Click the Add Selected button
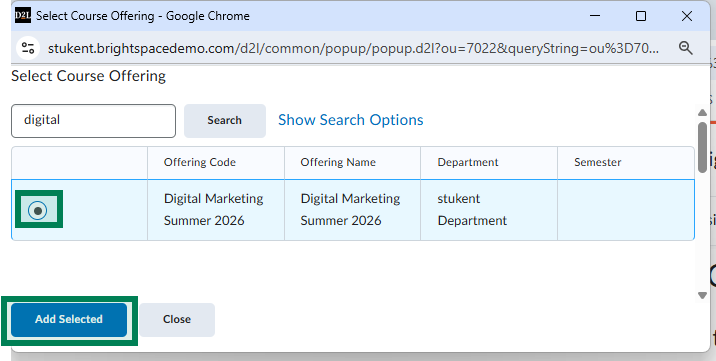Image resolution: width=716 pixels, height=361 pixels. pos(69,319)
